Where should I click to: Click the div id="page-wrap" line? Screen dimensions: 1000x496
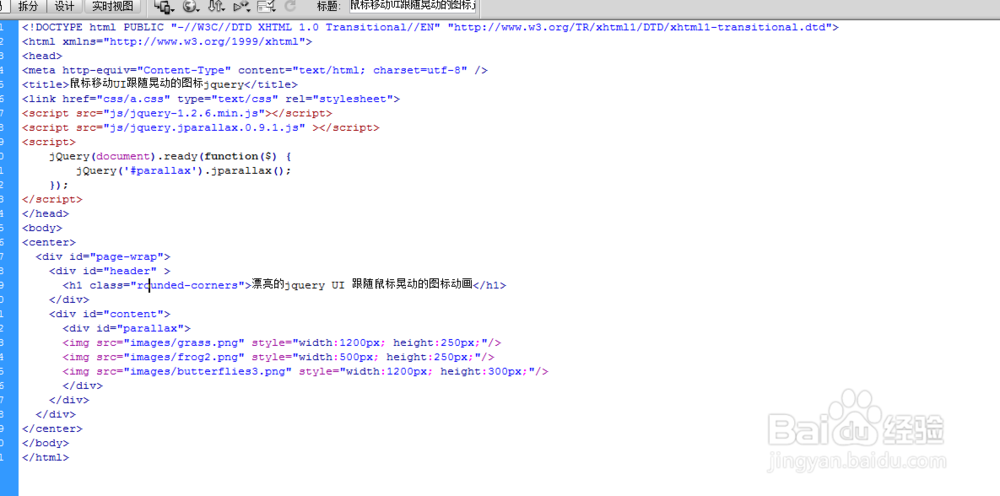(103, 256)
